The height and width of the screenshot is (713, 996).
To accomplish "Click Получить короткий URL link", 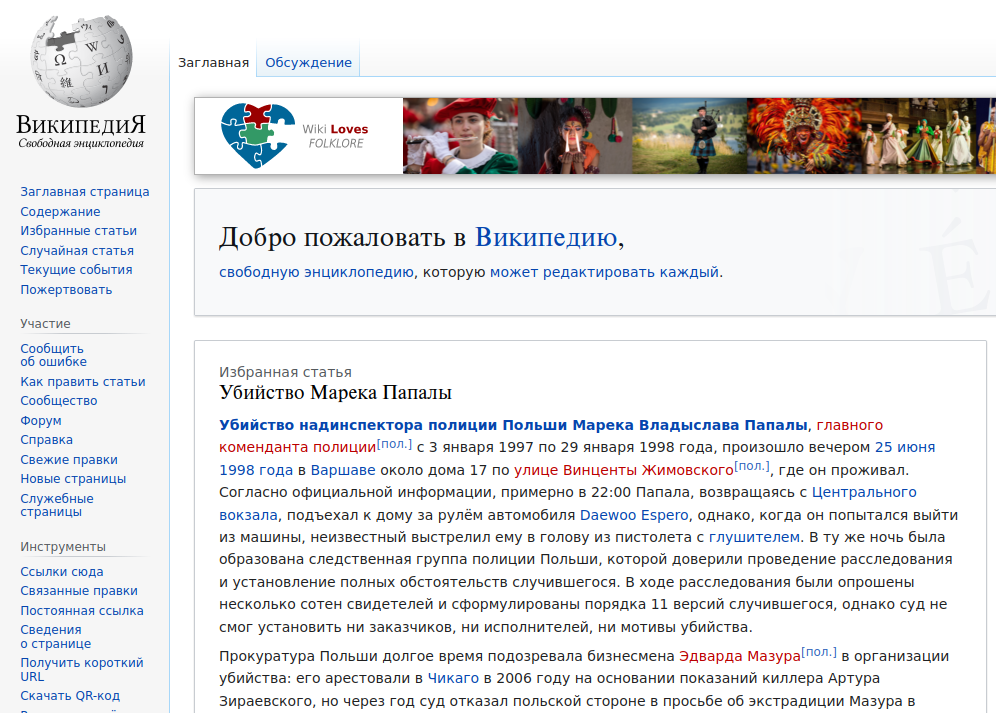I will click(x=82, y=669).
